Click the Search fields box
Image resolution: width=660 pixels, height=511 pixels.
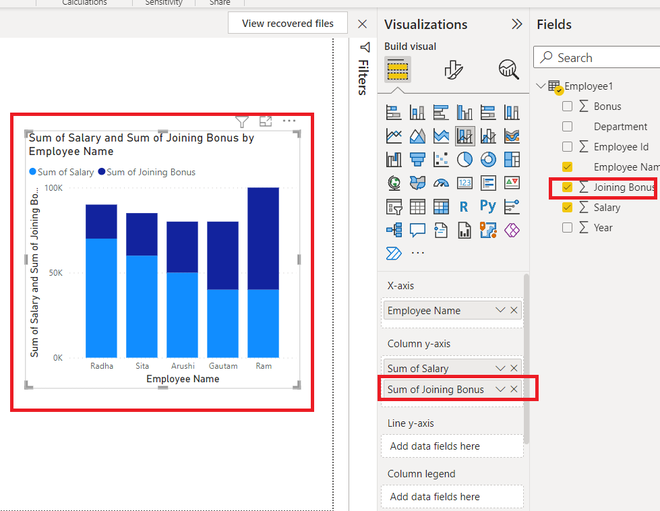[x=597, y=57]
